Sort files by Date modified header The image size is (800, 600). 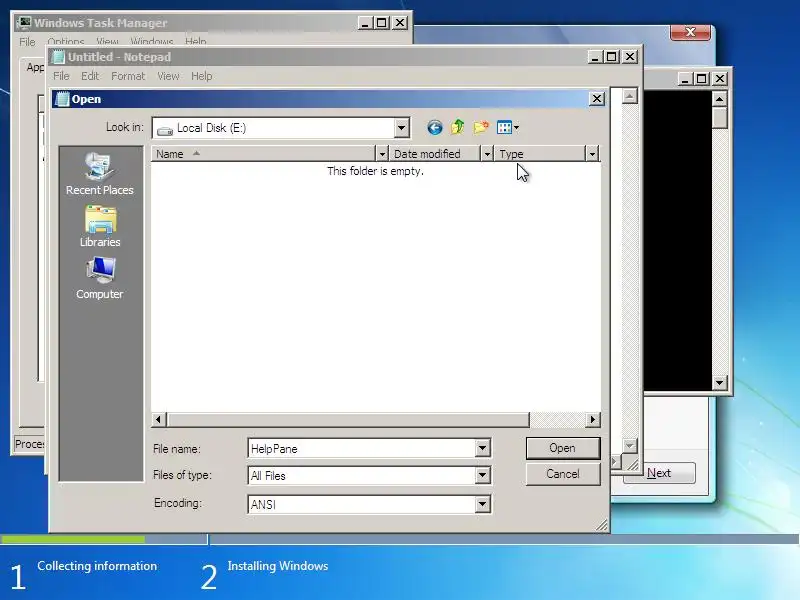(x=435, y=154)
